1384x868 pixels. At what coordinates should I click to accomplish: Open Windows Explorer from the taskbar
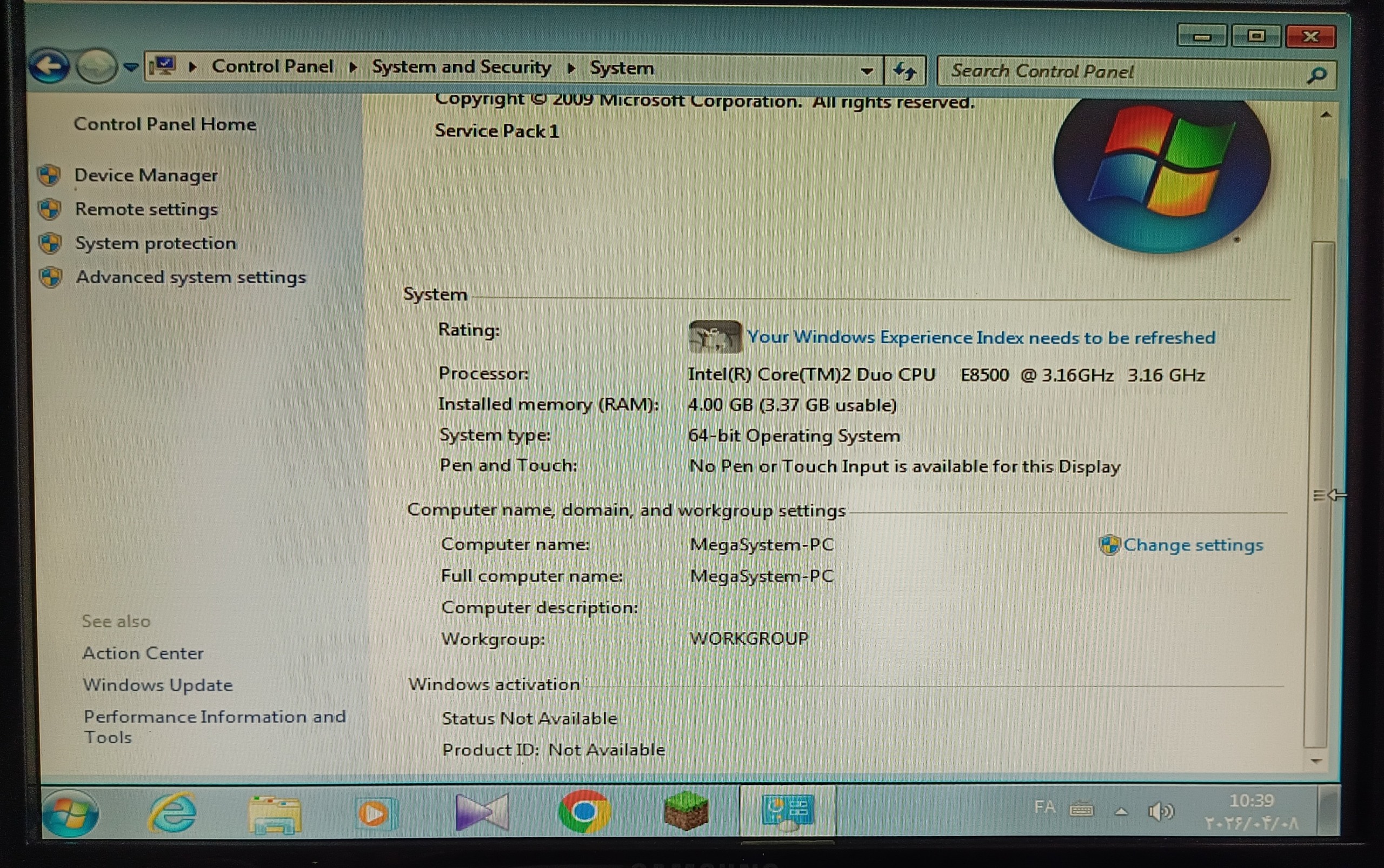[275, 814]
